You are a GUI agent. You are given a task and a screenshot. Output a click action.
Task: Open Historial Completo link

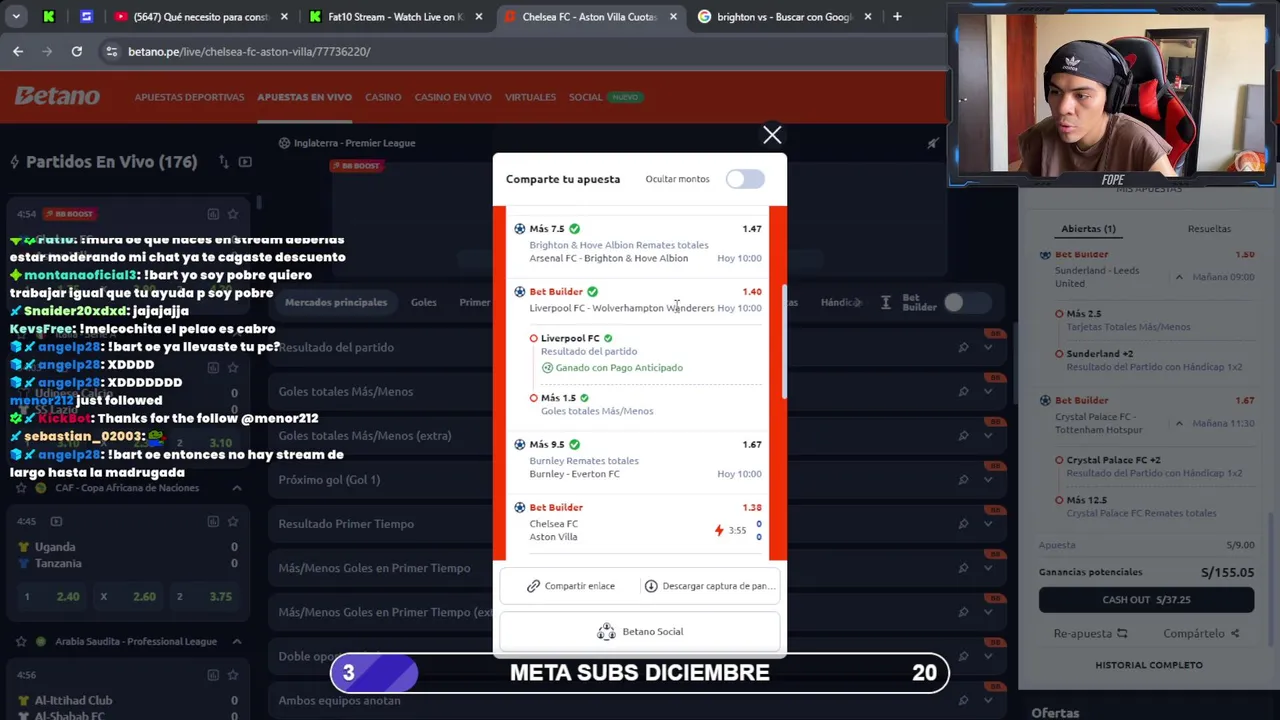pyautogui.click(x=1148, y=665)
